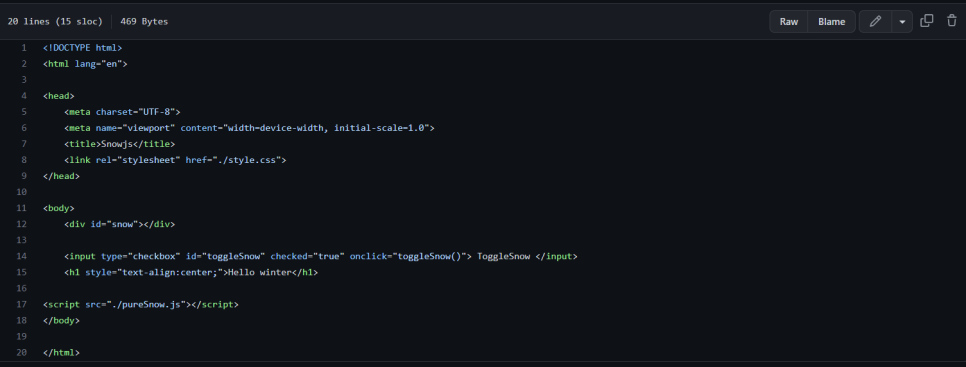Click the '20 lines (15 sloc)' file info
The height and width of the screenshot is (367, 966).
55,22
